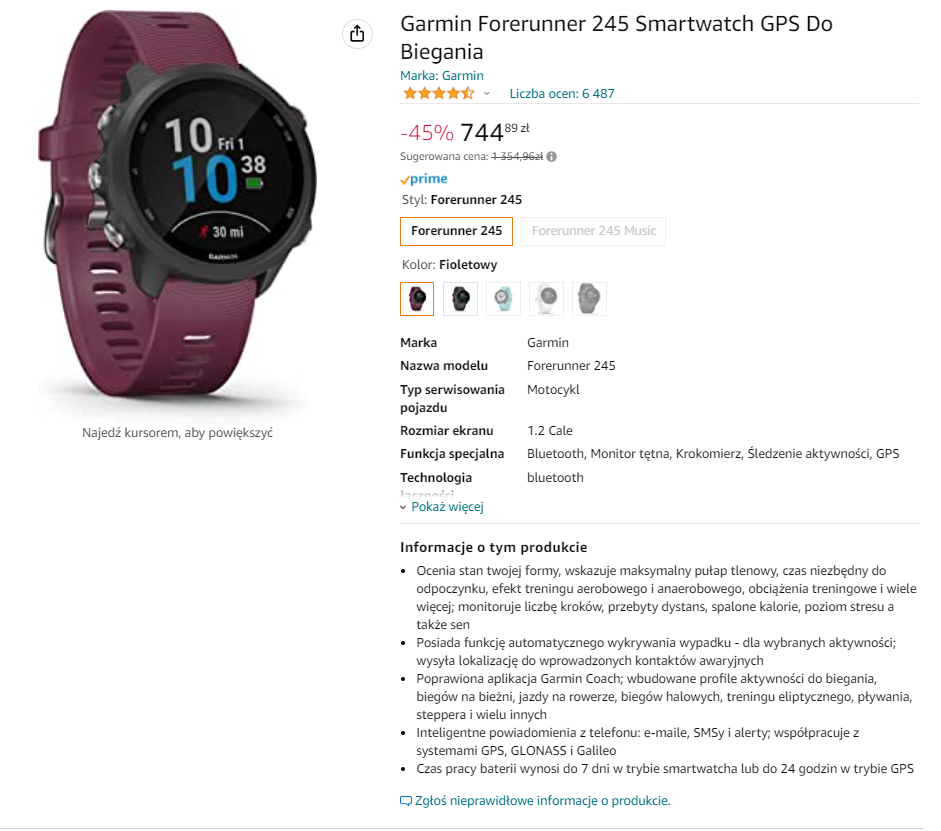Screen dimensions: 941x831
Task: Click the share icon near product image
Action: pyautogui.click(x=357, y=34)
